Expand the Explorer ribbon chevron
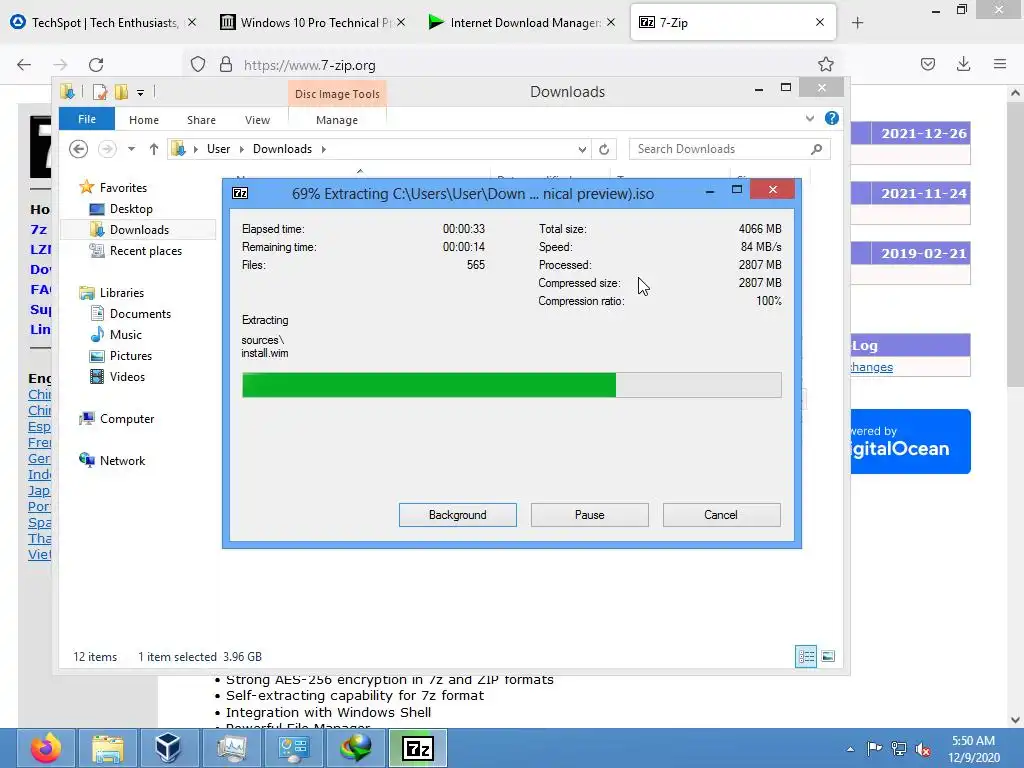The height and width of the screenshot is (768, 1024). coord(810,118)
